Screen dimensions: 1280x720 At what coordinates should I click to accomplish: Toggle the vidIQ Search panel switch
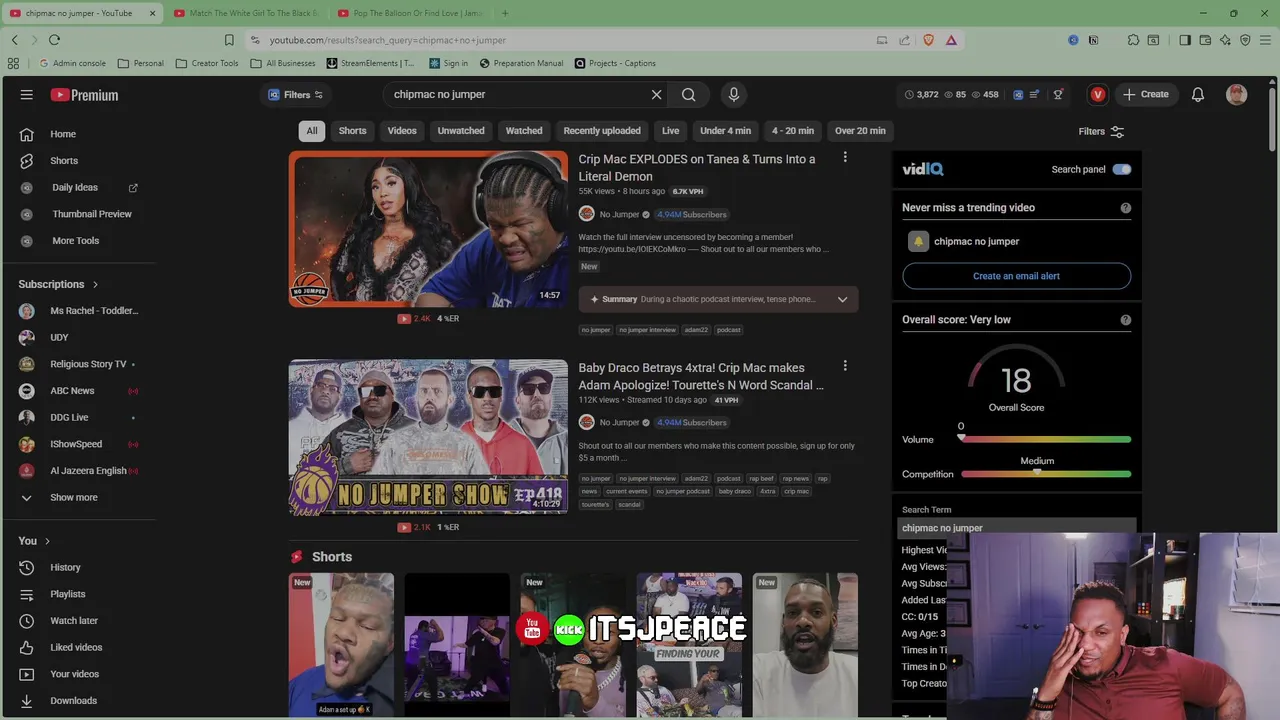(1122, 169)
